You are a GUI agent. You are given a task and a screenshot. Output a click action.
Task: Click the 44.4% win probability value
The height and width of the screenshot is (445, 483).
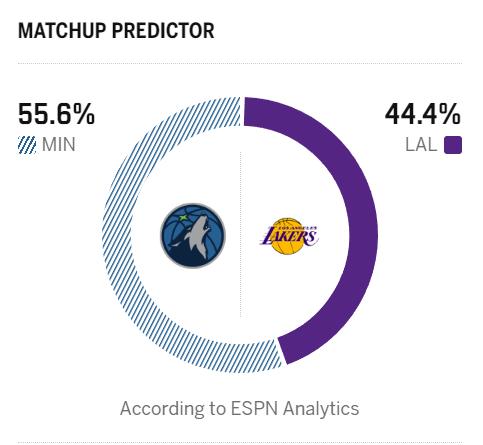[x=423, y=114]
